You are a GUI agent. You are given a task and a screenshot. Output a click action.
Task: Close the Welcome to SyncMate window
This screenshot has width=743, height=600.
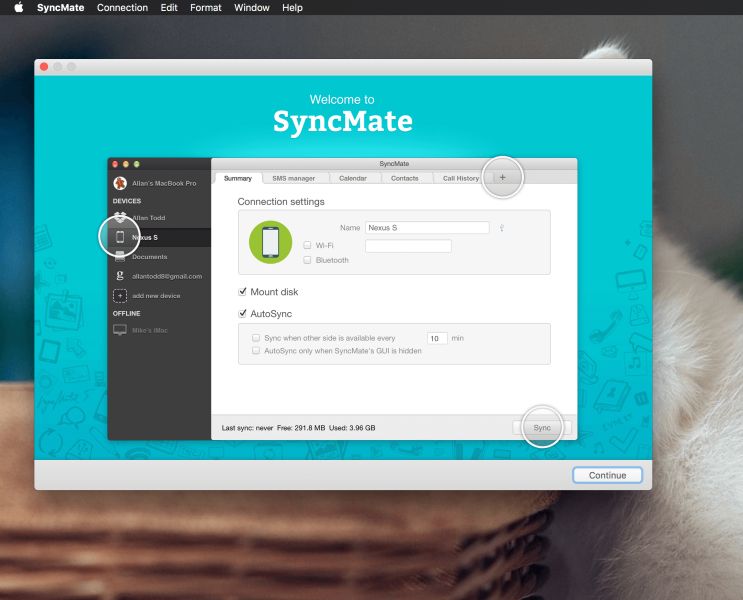pyautogui.click(x=44, y=67)
